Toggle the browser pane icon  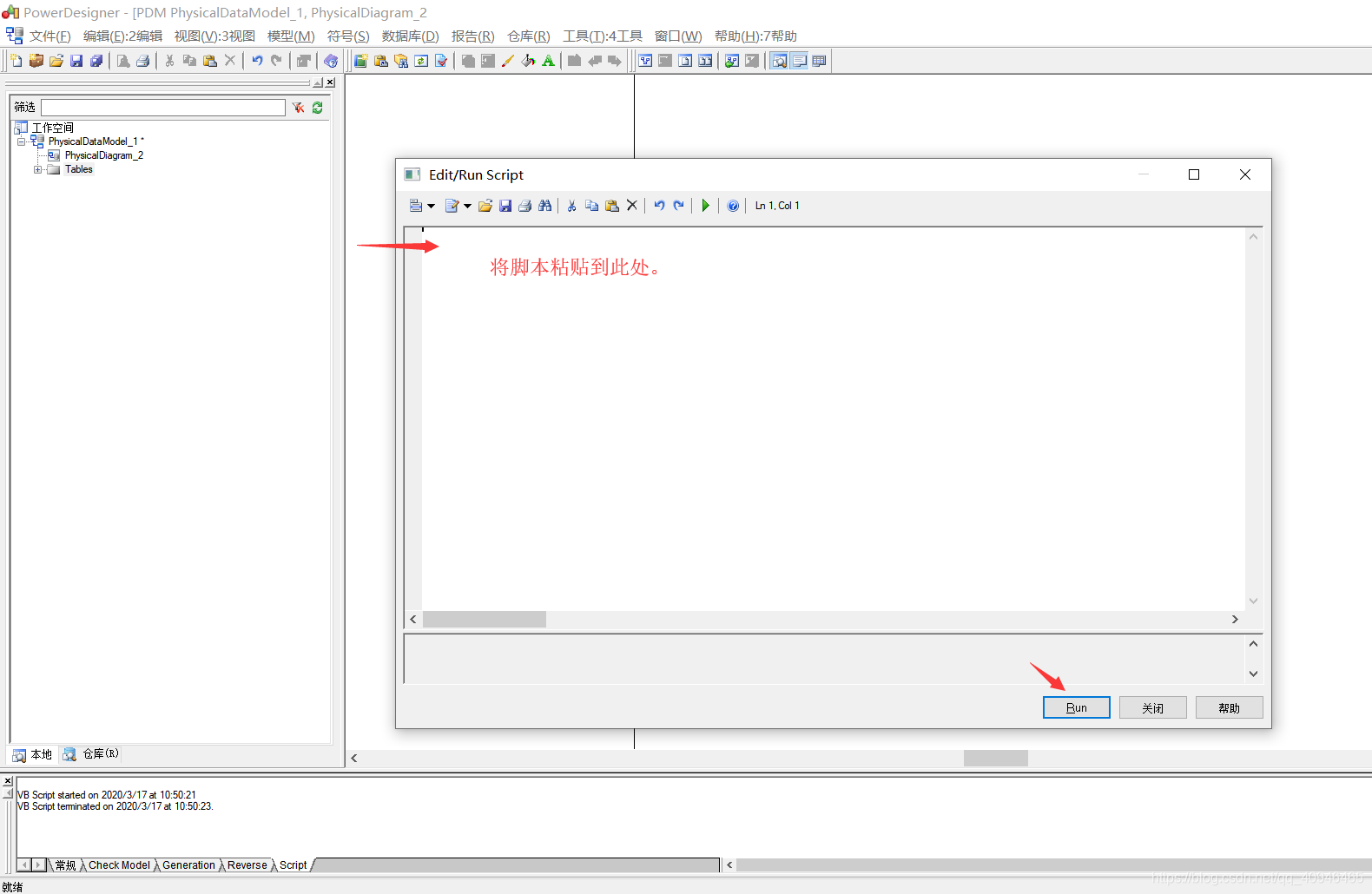pyautogui.click(x=779, y=61)
